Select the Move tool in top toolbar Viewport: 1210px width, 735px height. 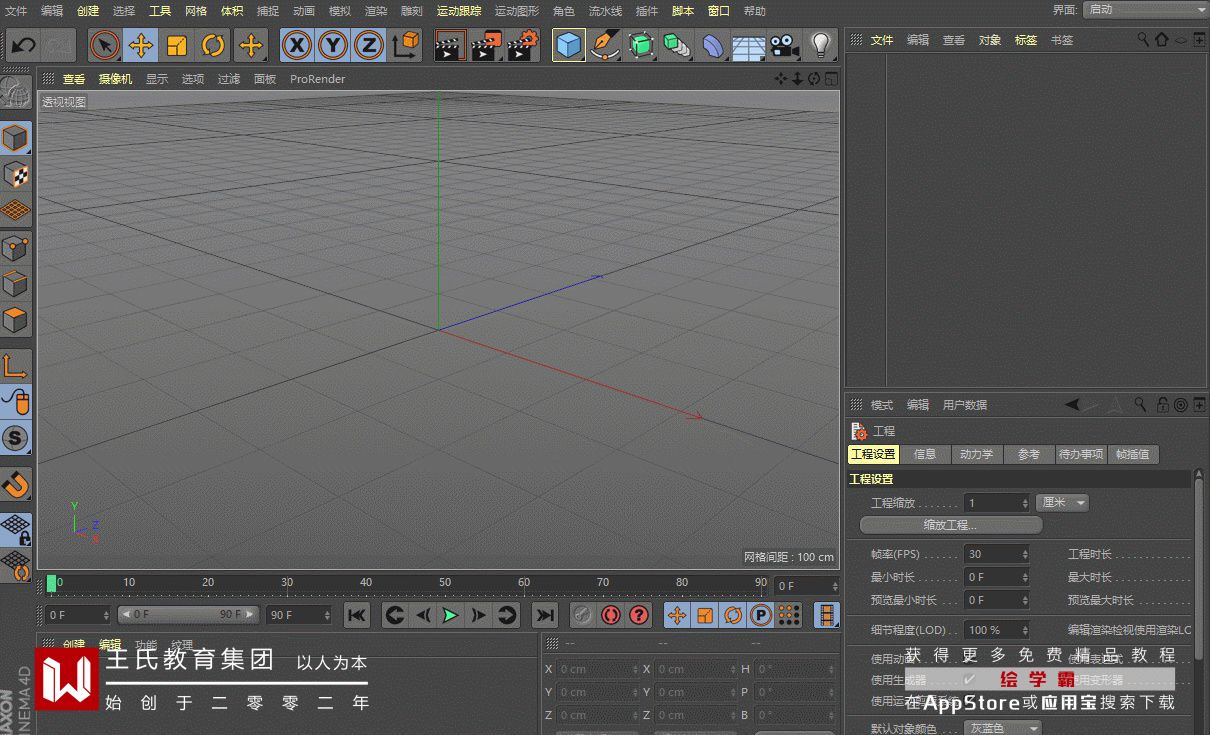click(141, 45)
